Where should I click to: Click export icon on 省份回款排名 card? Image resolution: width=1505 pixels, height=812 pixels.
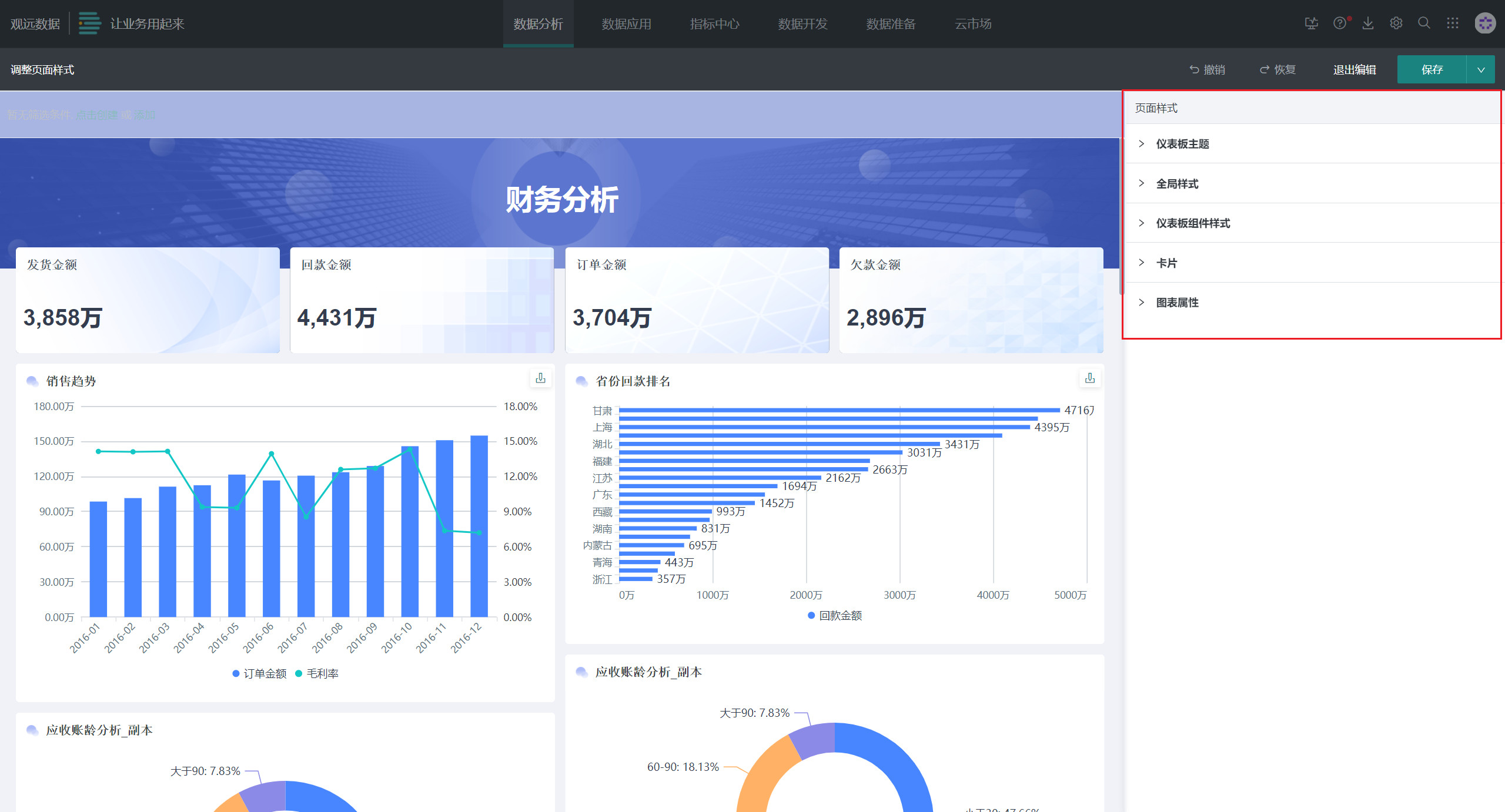coord(1089,378)
